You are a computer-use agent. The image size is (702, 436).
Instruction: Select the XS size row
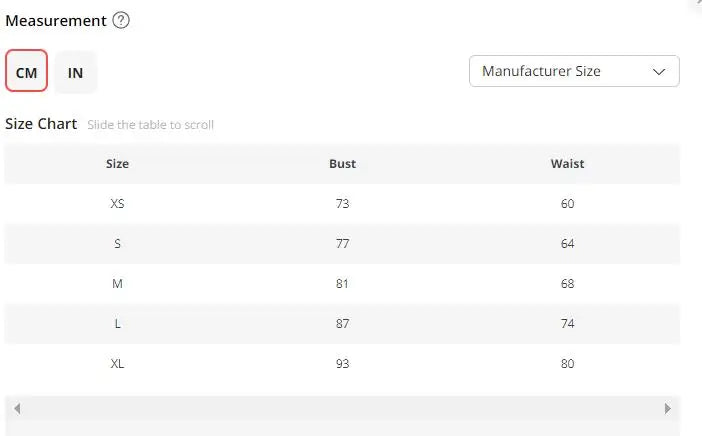click(117, 204)
